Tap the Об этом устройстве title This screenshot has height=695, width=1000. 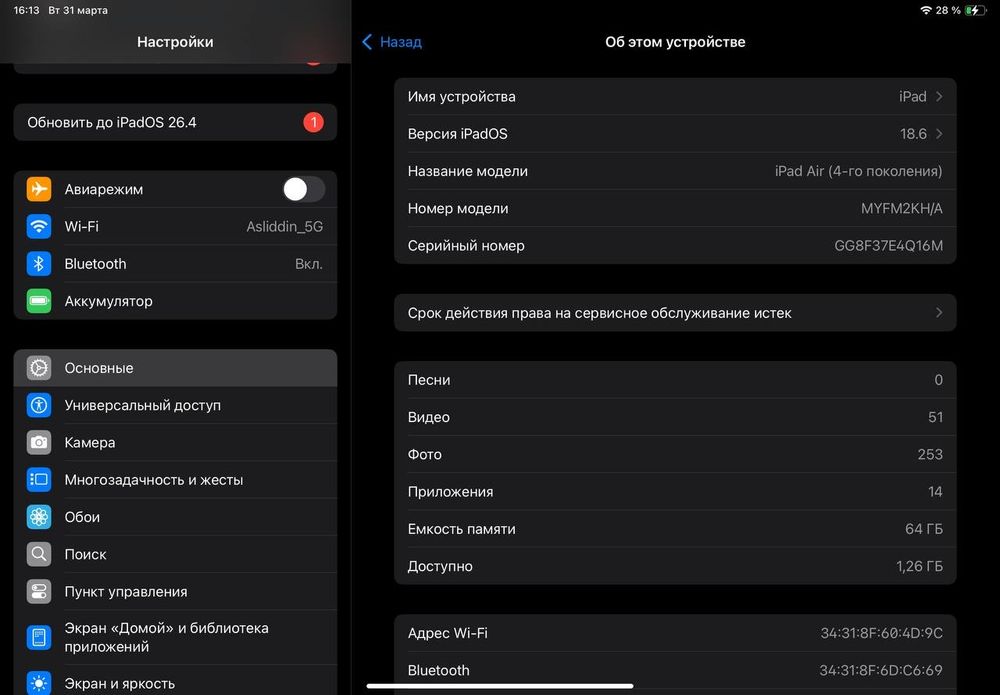pos(675,42)
